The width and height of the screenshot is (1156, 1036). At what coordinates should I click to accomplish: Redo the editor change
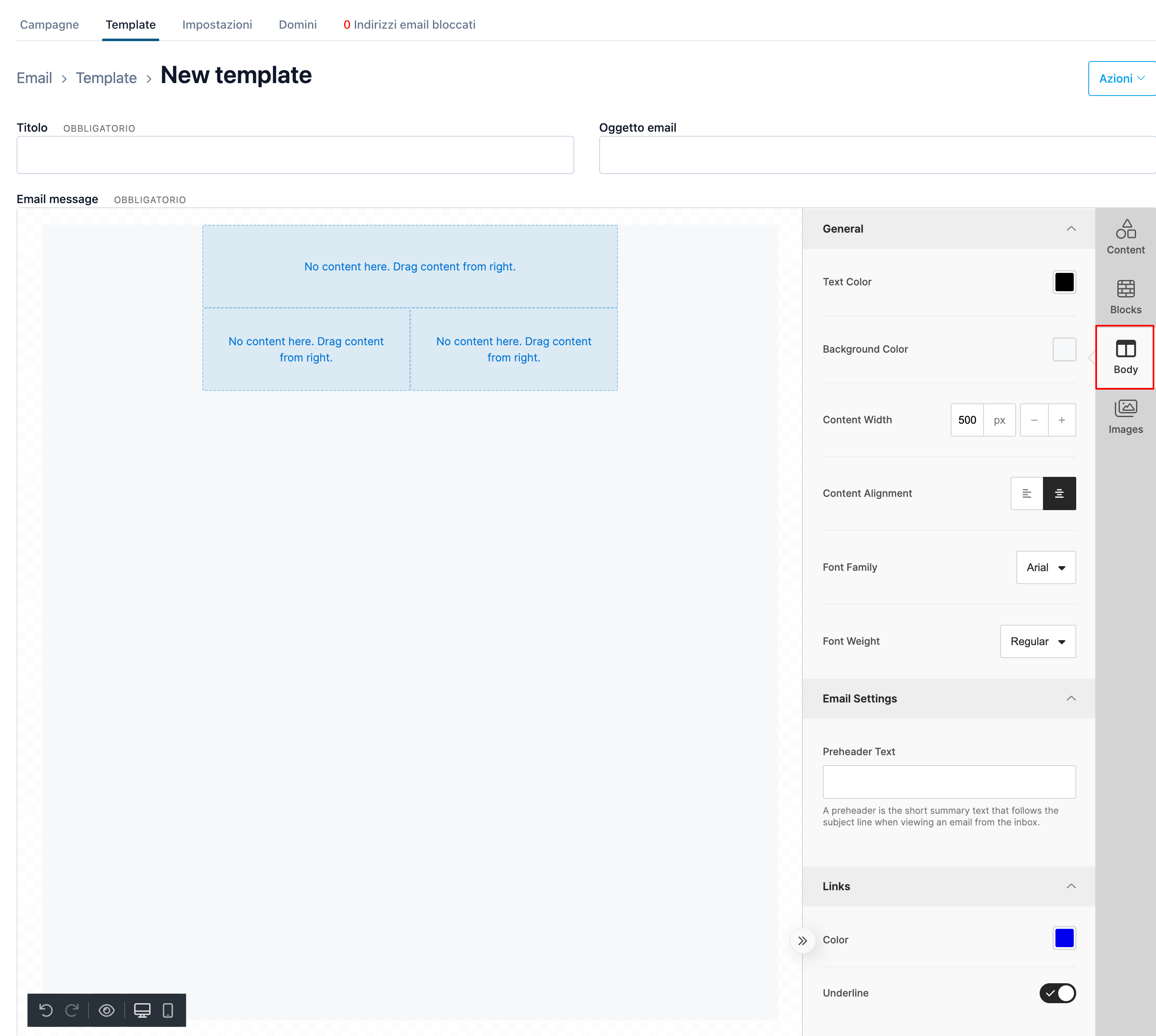coord(72,1010)
